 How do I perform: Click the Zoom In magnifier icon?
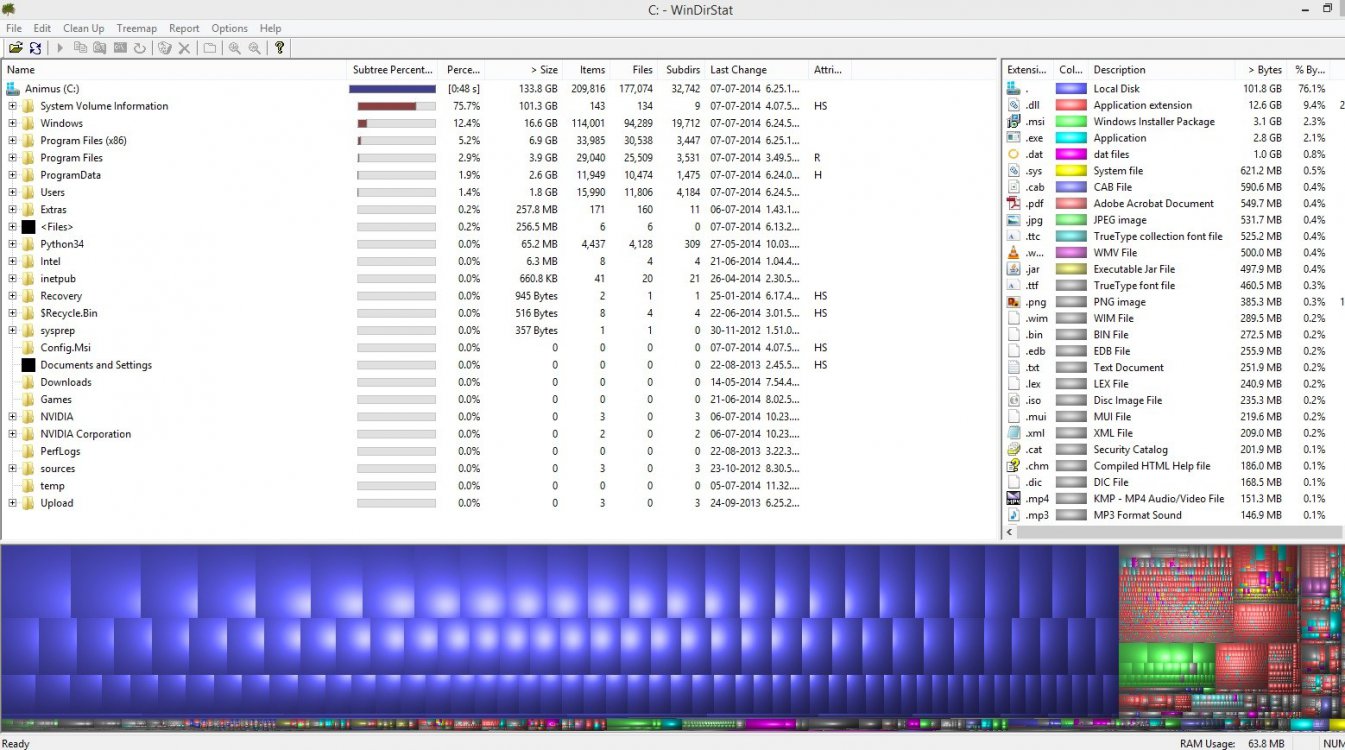[235, 48]
